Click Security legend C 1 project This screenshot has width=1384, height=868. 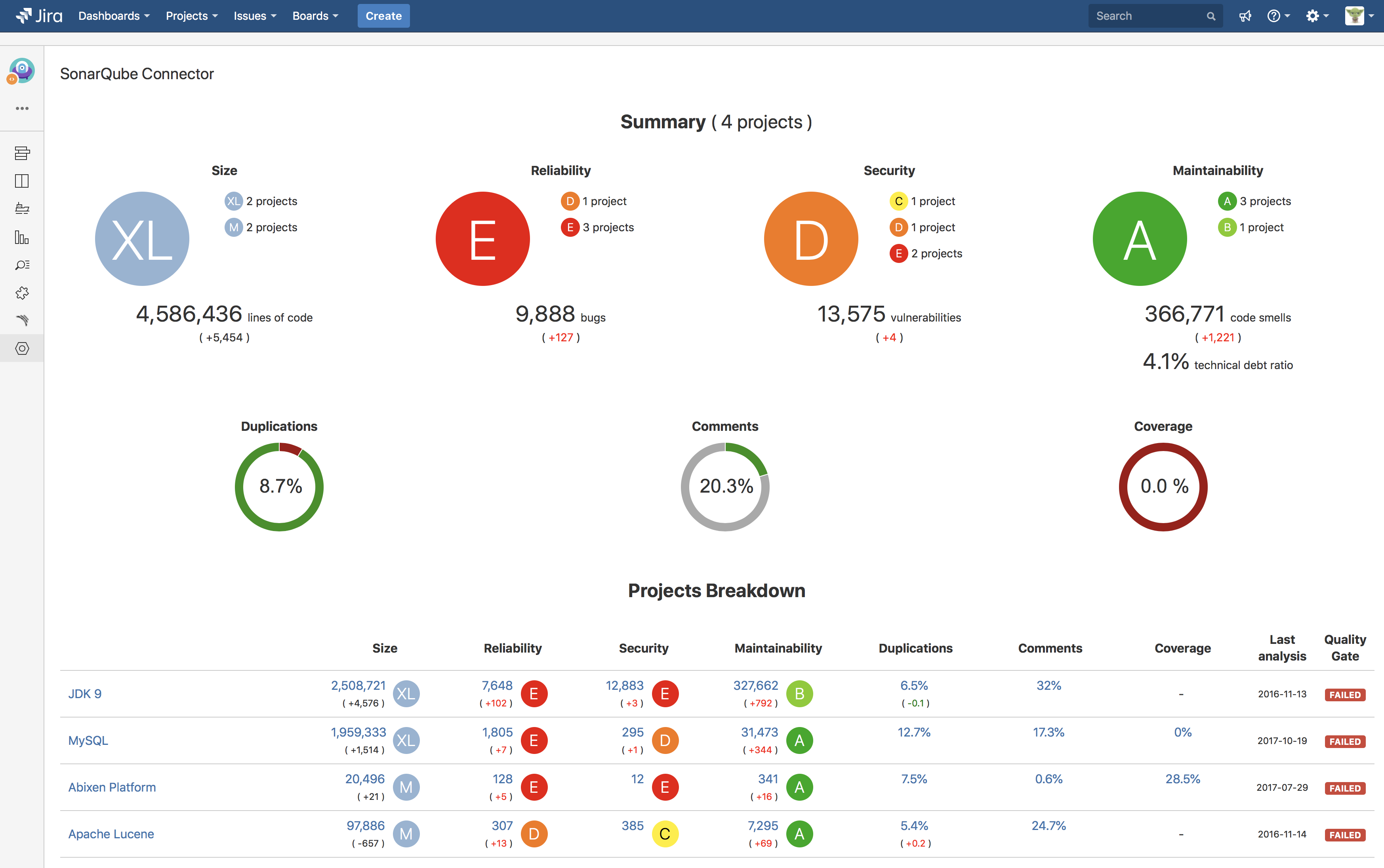coord(922,201)
